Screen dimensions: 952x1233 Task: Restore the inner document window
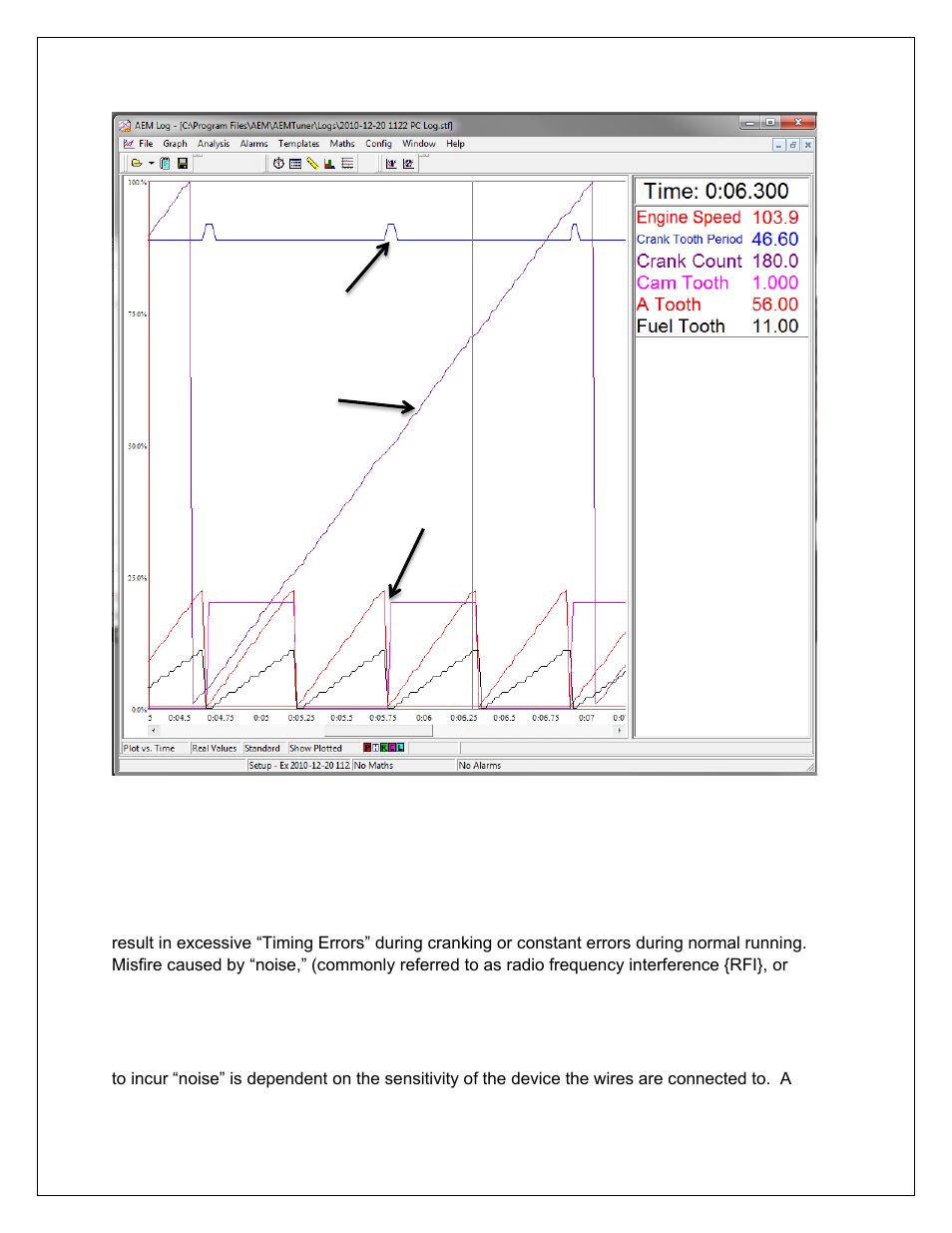(793, 145)
